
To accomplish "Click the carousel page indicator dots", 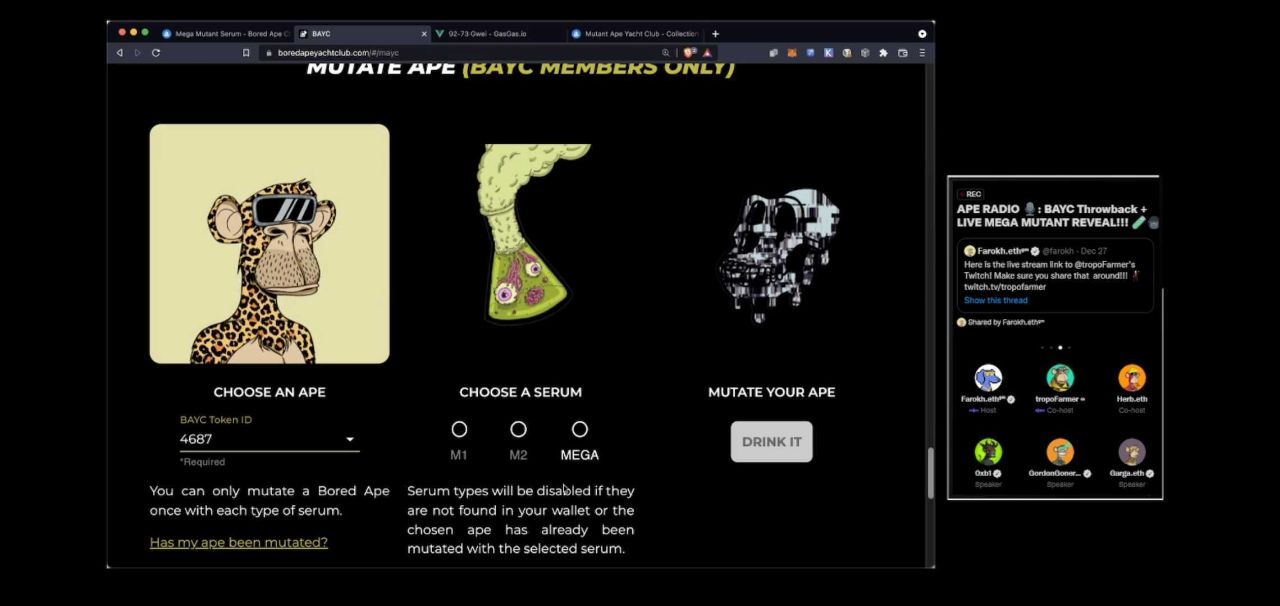I will coord(1055,348).
